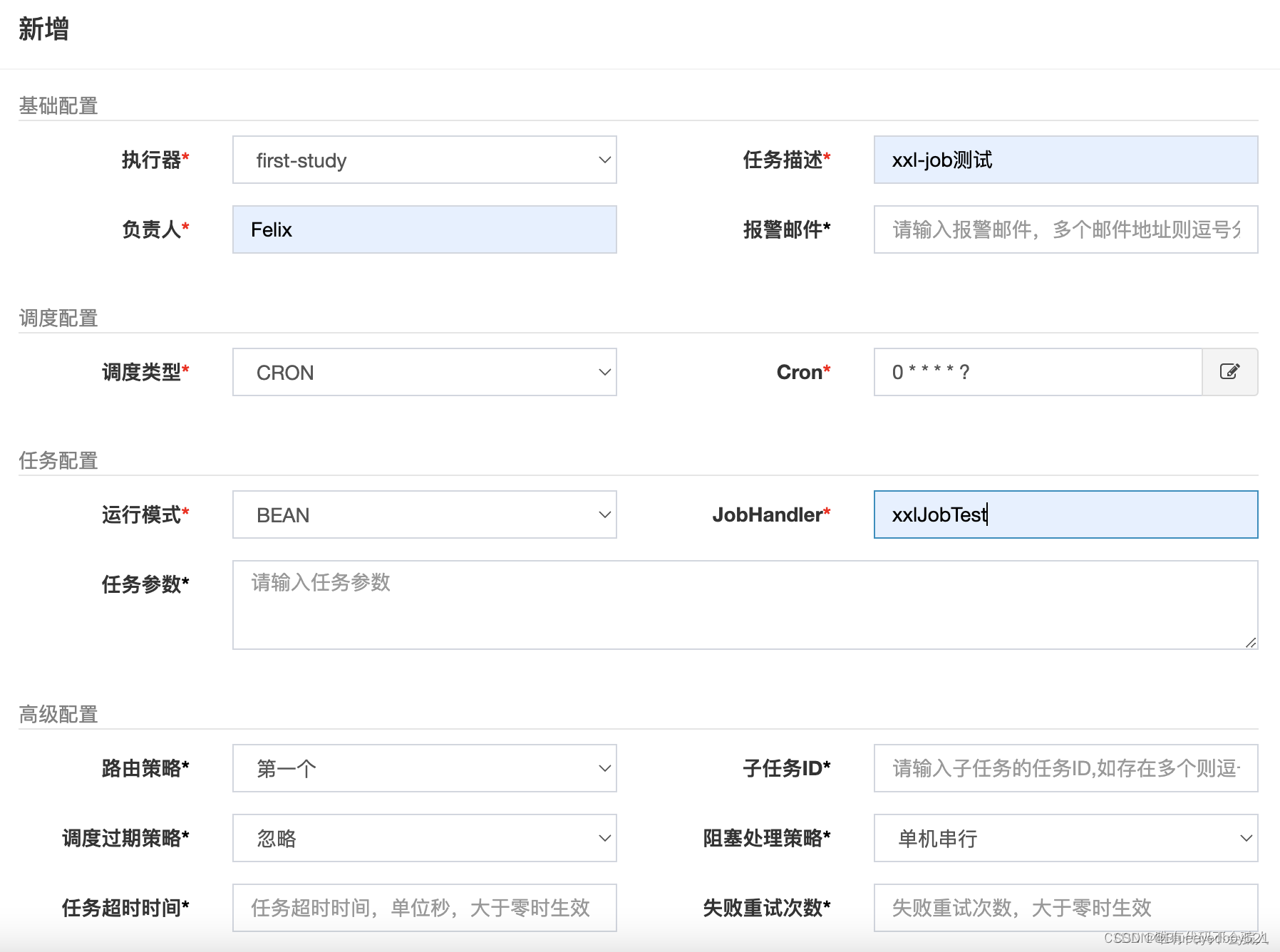The image size is (1280, 952).
Task: Click the 新增 dialog title
Action: tap(43, 29)
